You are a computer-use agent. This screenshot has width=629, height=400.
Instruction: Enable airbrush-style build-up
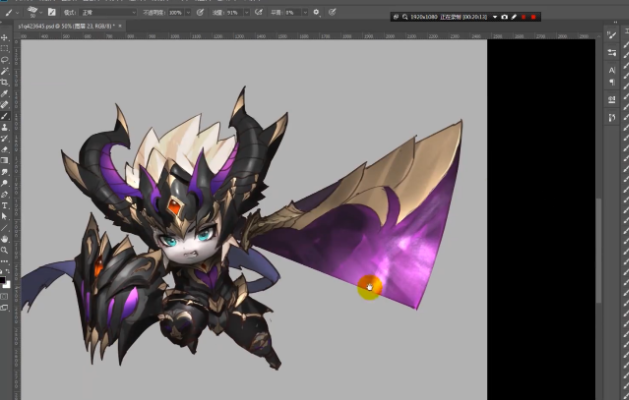259,12
